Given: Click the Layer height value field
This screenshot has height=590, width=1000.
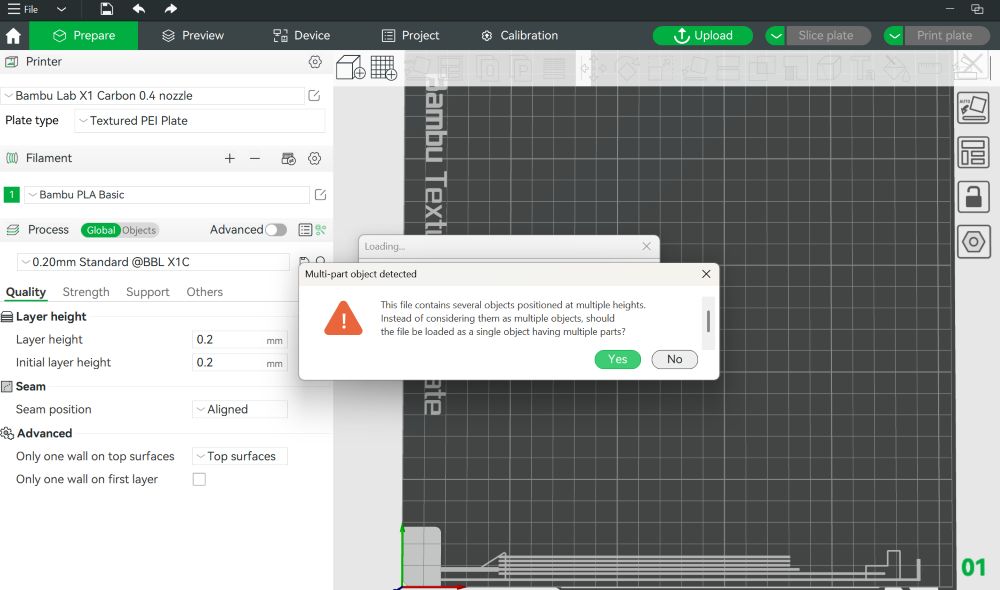Looking at the screenshot, I should point(239,340).
